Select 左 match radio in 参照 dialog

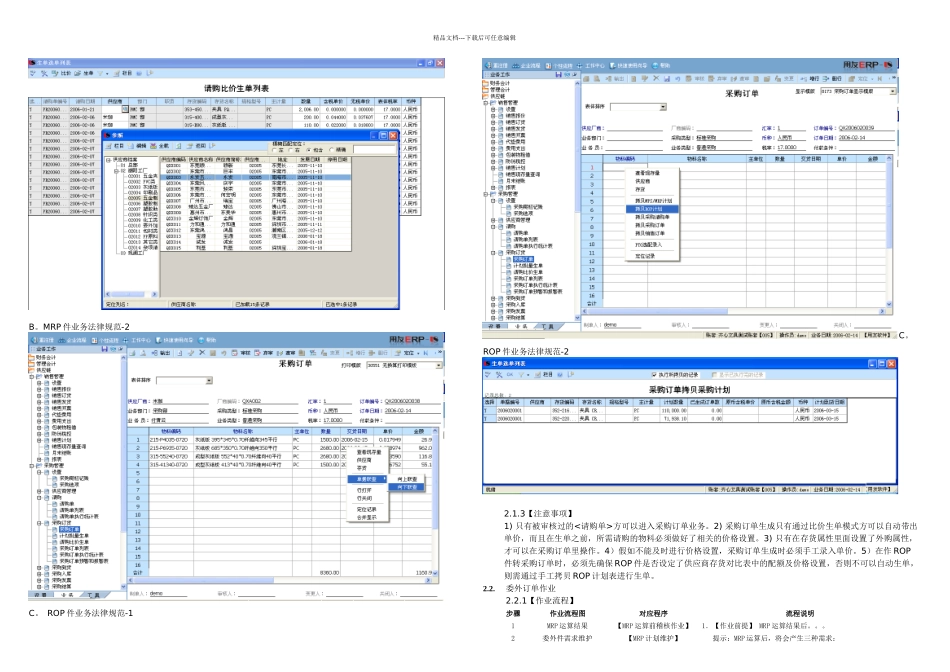[x=274, y=150]
